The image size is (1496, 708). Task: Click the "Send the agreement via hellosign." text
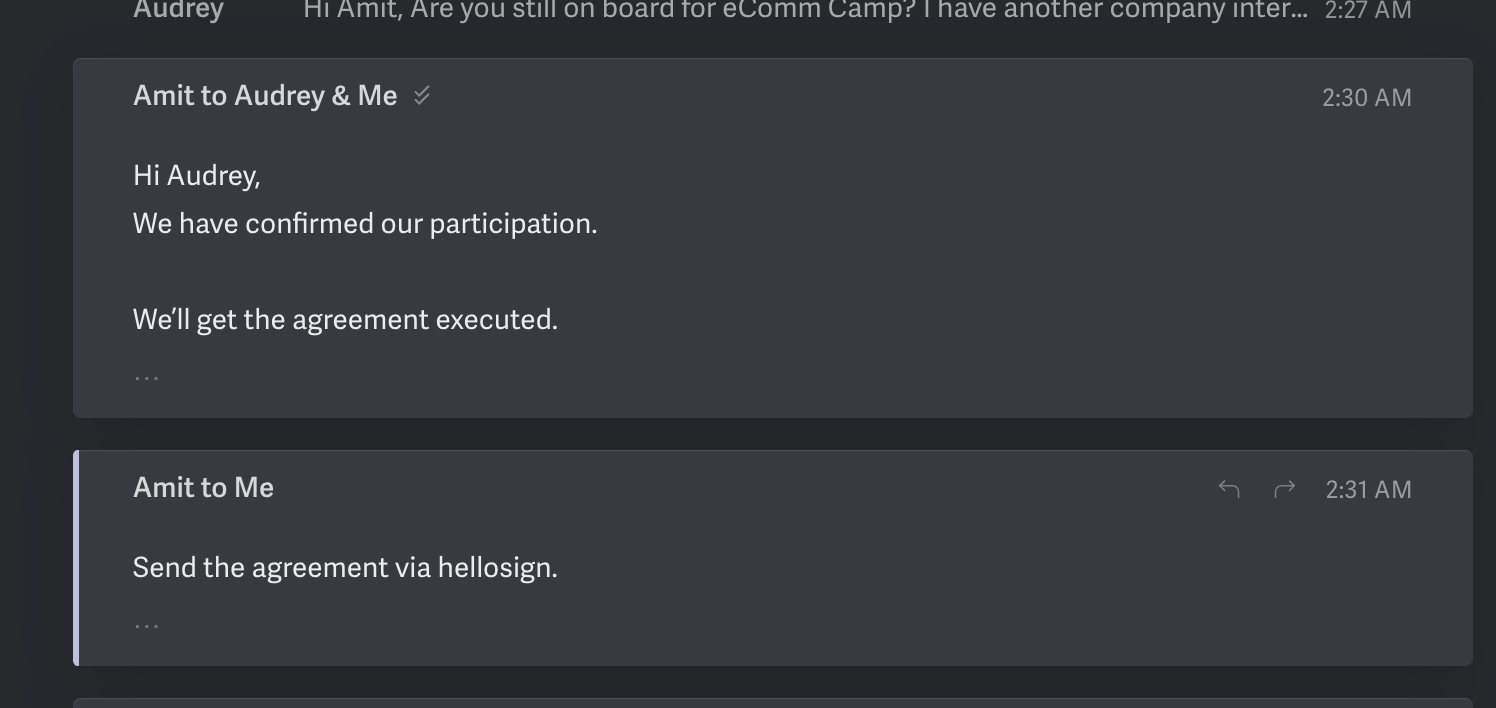coord(345,568)
